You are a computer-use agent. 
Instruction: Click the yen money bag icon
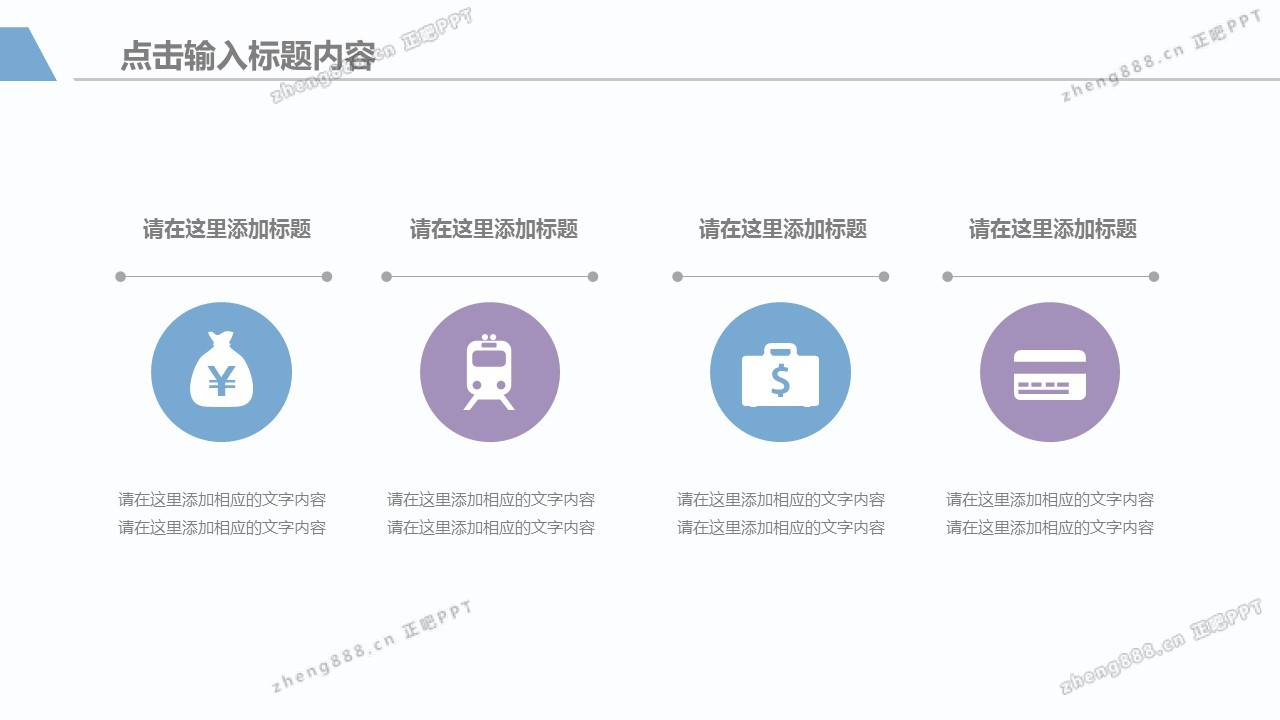pyautogui.click(x=221, y=372)
